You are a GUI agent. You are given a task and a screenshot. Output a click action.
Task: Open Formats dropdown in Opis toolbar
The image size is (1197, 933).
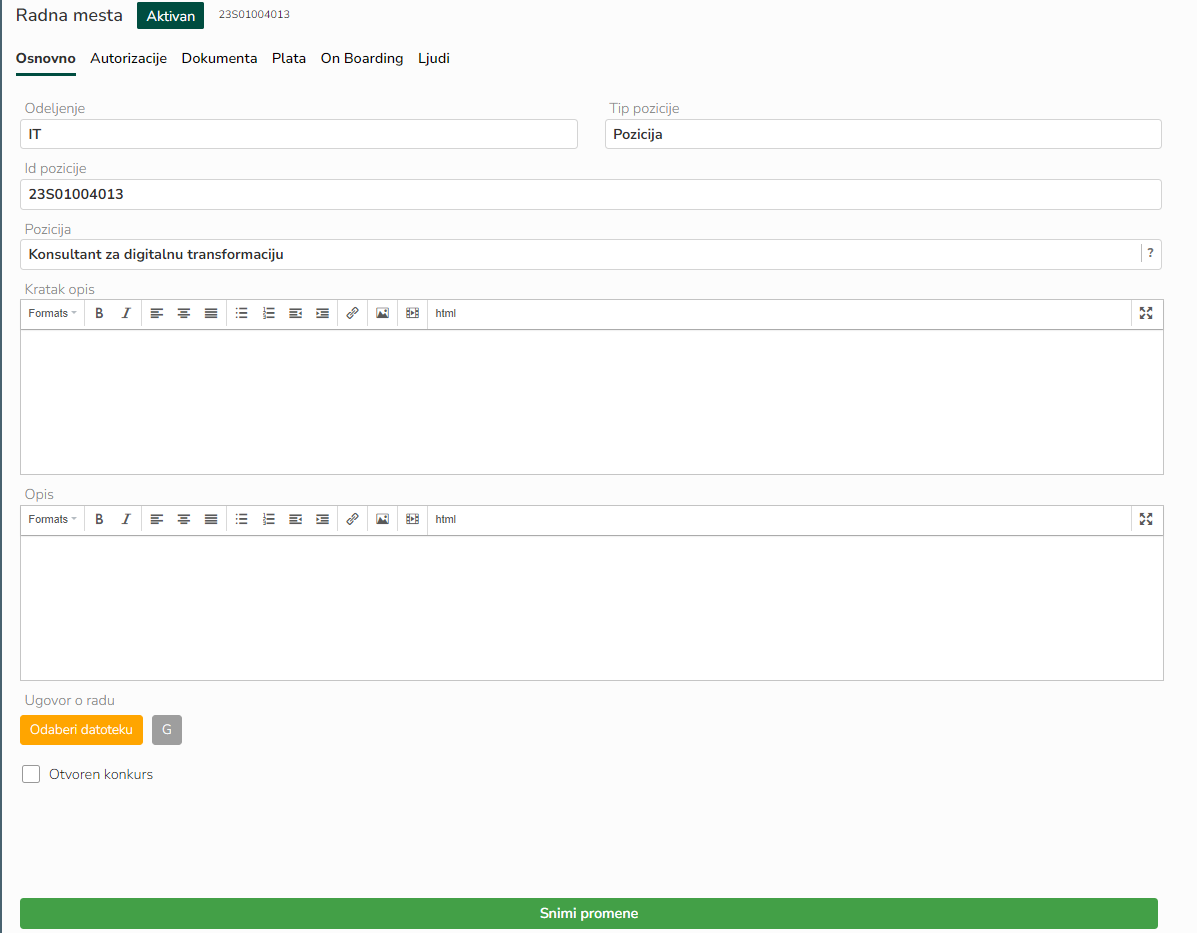(x=52, y=519)
